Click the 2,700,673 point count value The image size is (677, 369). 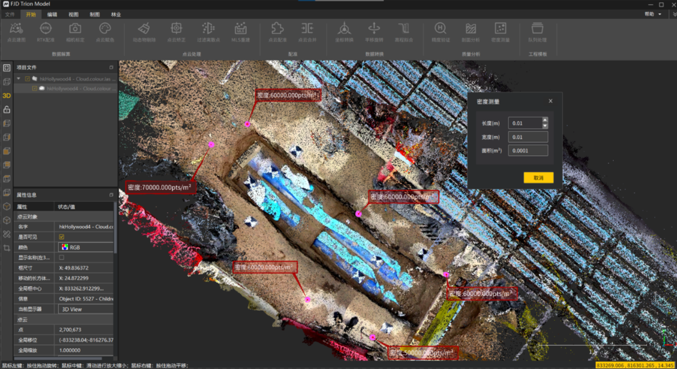pos(70,330)
